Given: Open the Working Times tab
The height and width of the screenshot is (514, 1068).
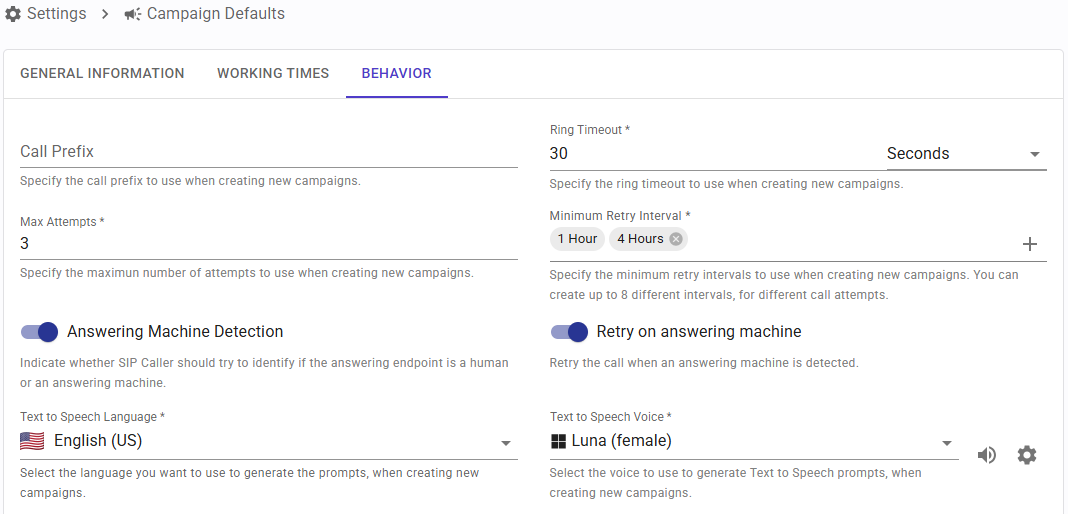Looking at the screenshot, I should pos(273,73).
